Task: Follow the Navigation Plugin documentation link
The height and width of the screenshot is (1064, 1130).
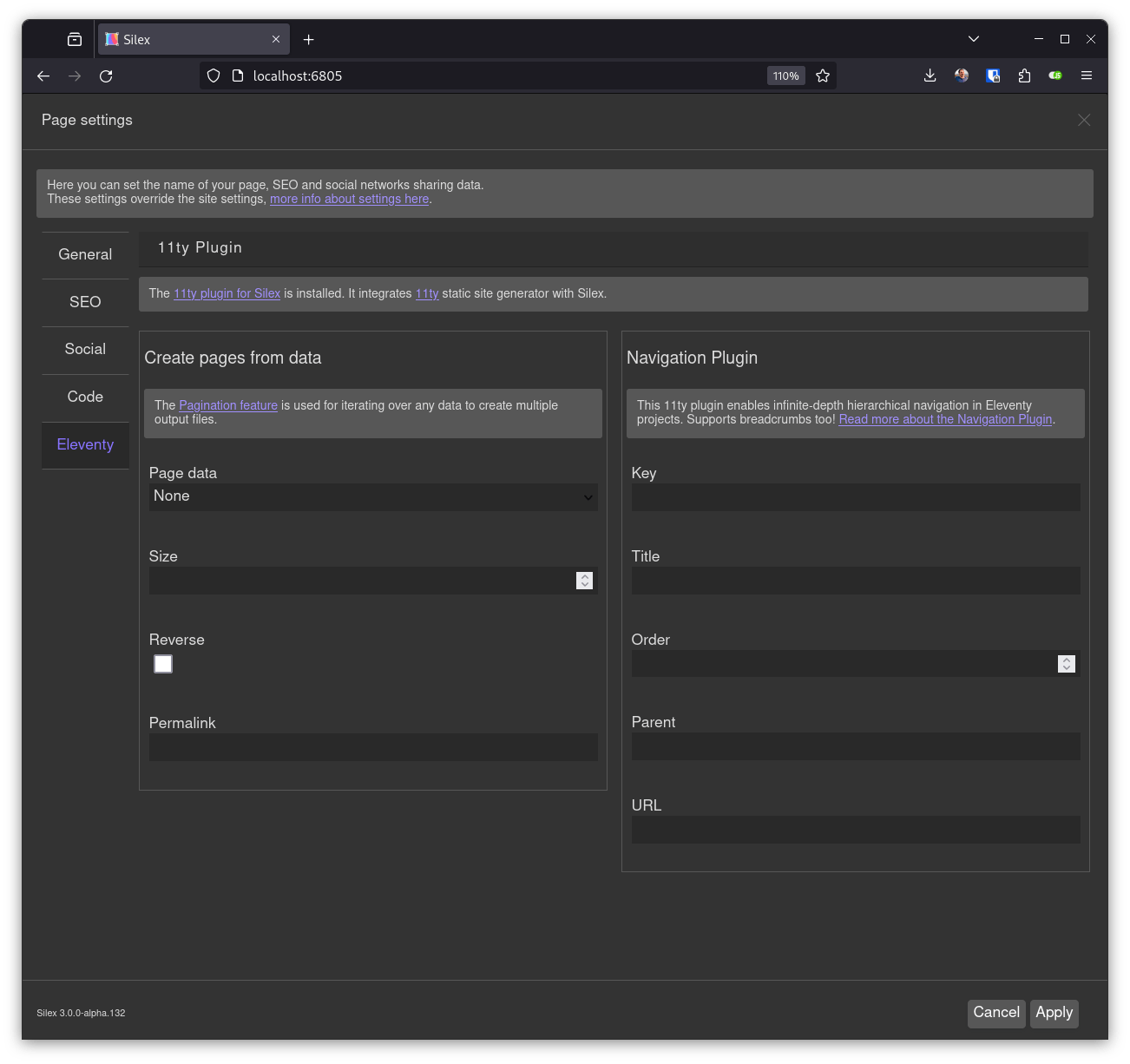Action: pyautogui.click(x=944, y=419)
